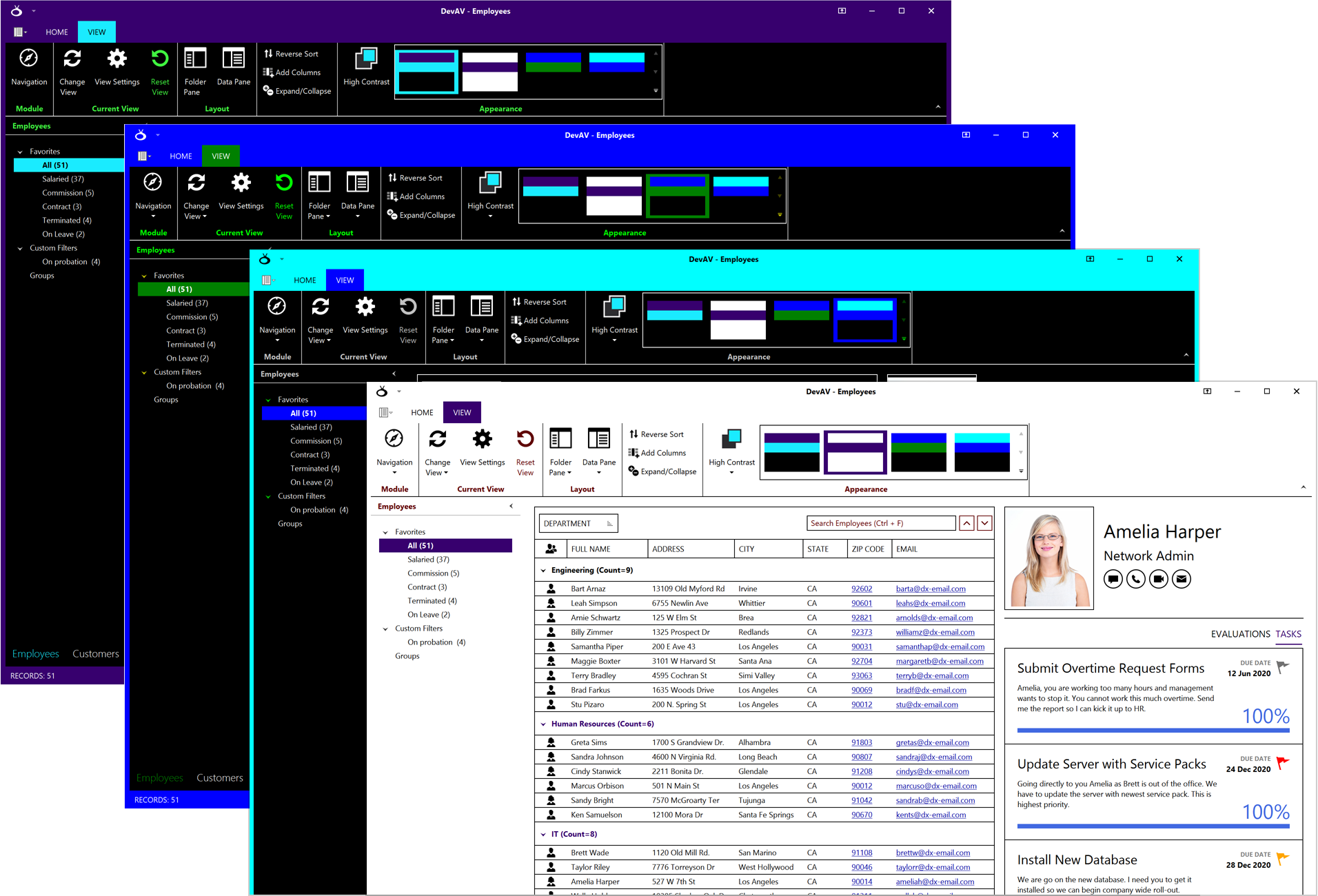Switch to the TASKS tab

[1288, 634]
